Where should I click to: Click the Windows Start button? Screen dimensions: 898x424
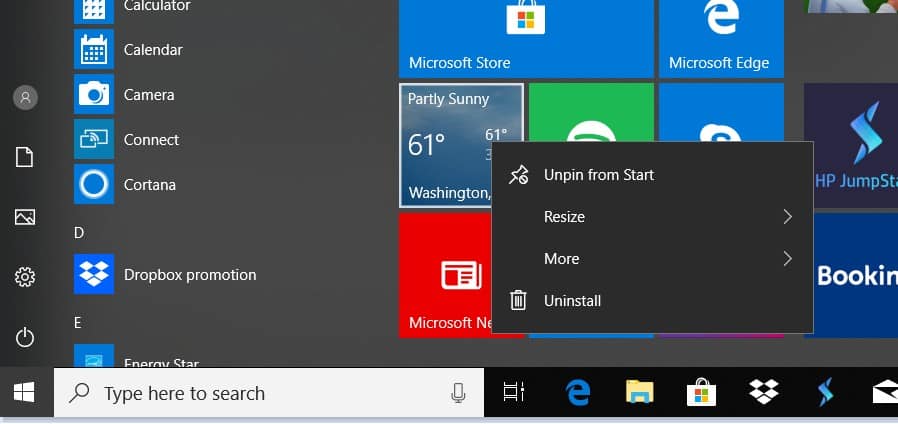pos(24,393)
